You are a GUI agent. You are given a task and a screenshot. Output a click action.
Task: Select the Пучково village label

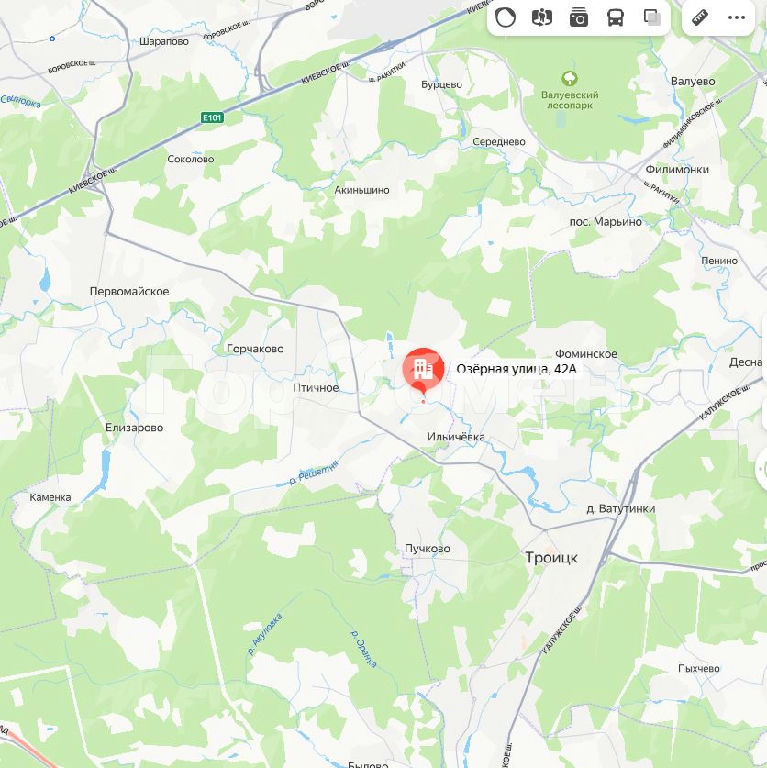(428, 549)
